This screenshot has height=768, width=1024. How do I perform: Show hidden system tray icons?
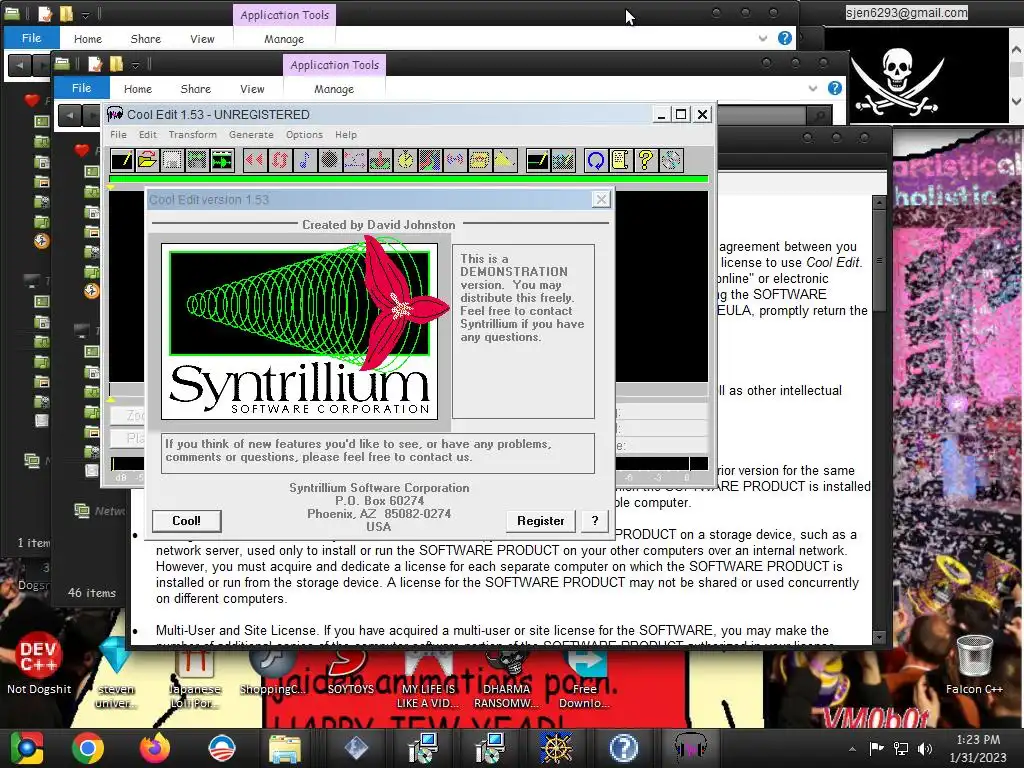[x=852, y=749]
